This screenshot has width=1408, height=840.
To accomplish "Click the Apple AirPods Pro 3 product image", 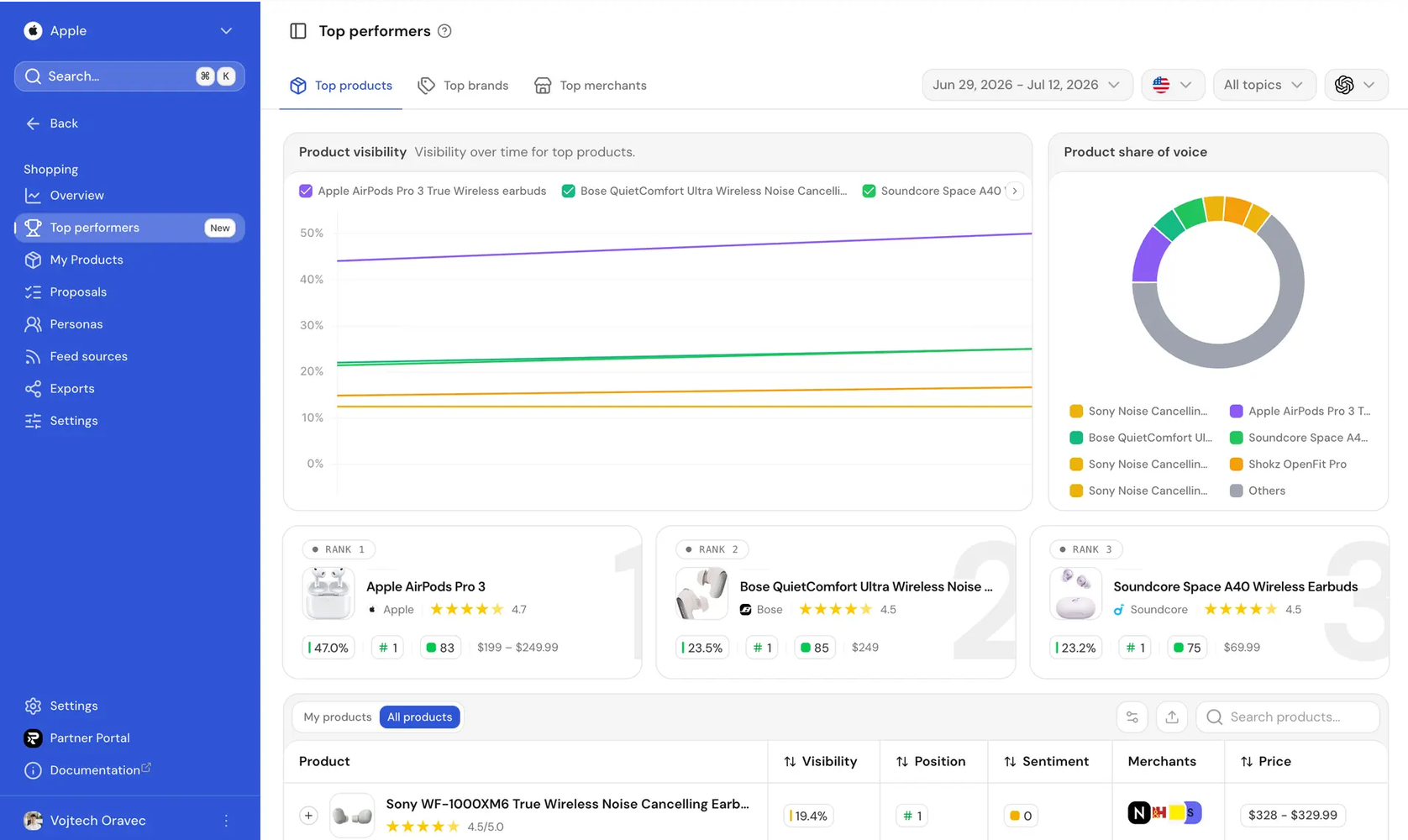I will tap(328, 593).
